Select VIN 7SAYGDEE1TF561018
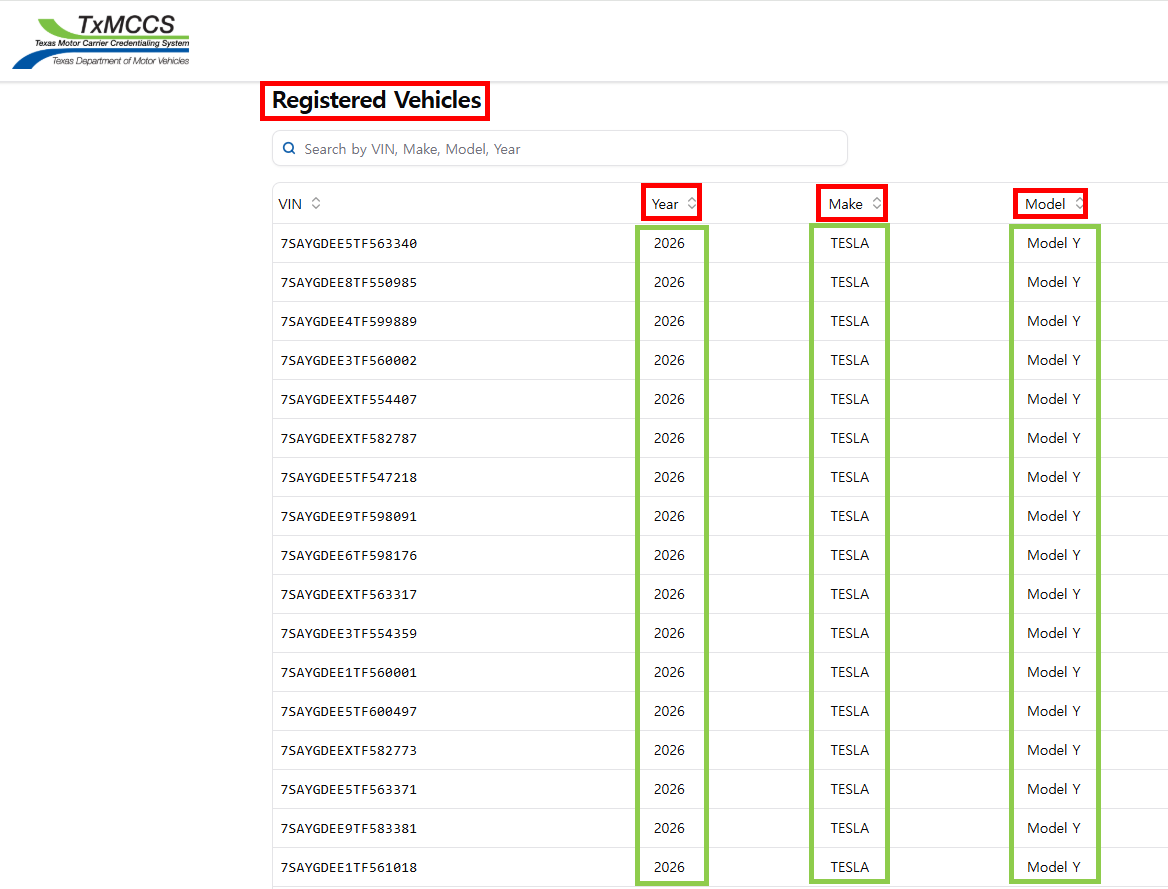Image resolution: width=1168 pixels, height=889 pixels. pyautogui.click(x=349, y=867)
